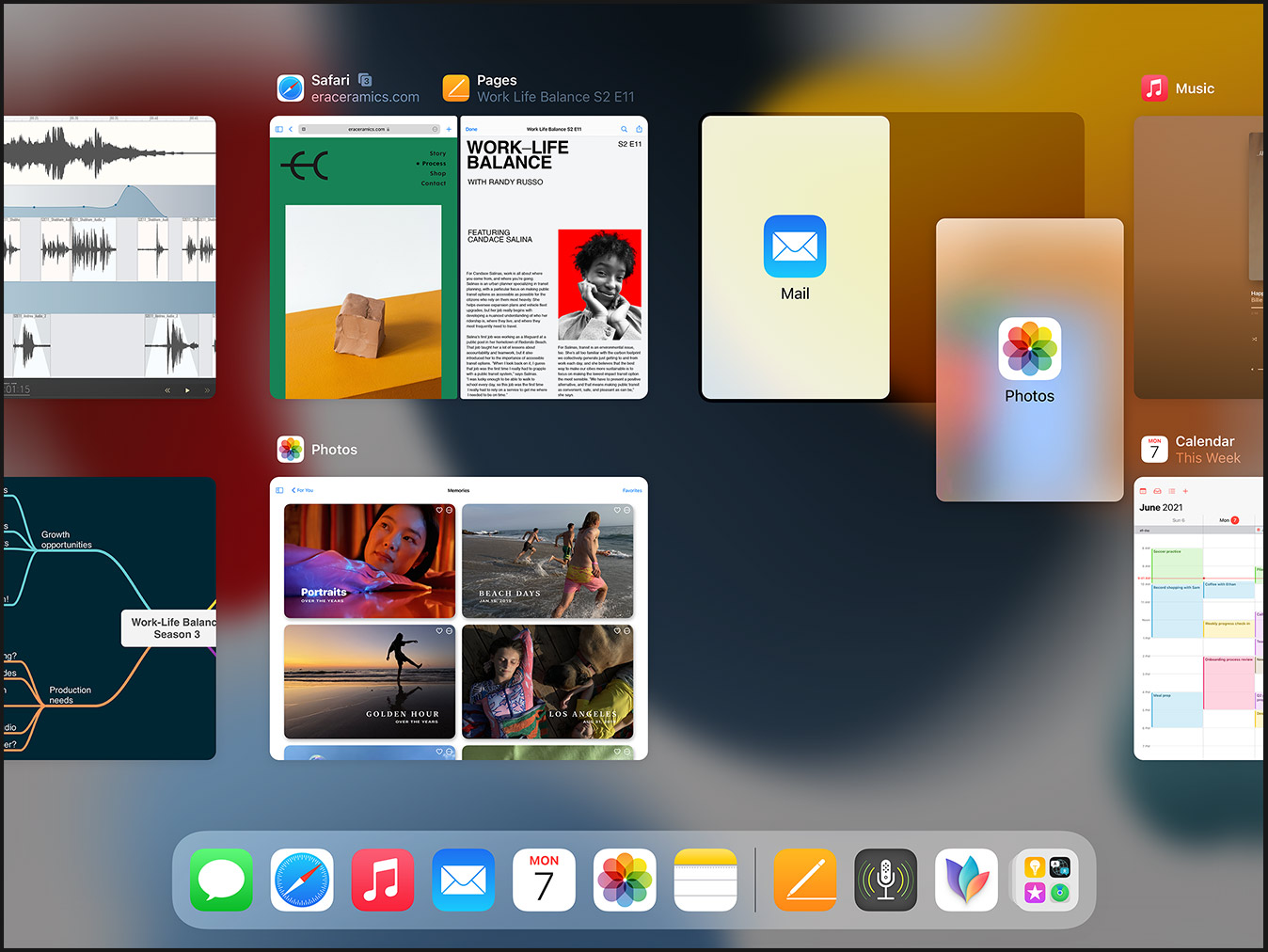1268x952 pixels.
Task: Open the App Library folder in dock
Action: click(1047, 881)
